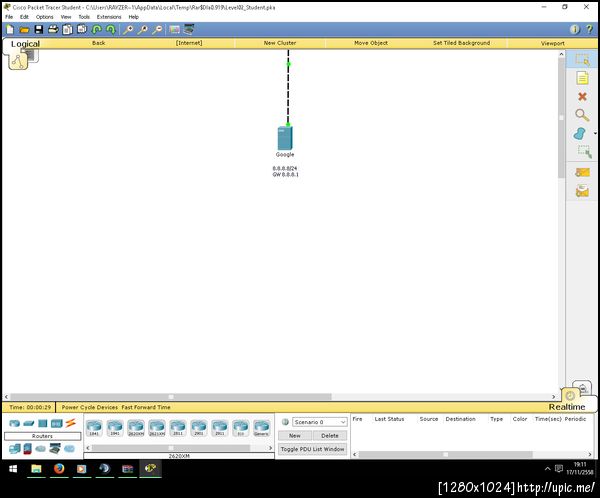Image resolution: width=600 pixels, height=498 pixels.
Task: Open the Extensions menu
Action: [109, 17]
